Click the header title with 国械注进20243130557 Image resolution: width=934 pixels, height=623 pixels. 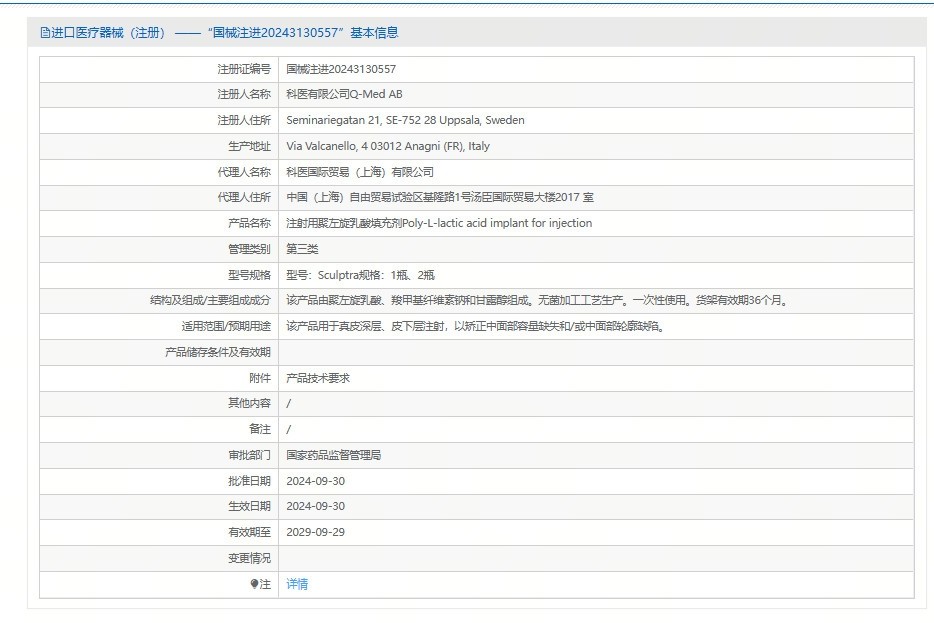[275, 33]
